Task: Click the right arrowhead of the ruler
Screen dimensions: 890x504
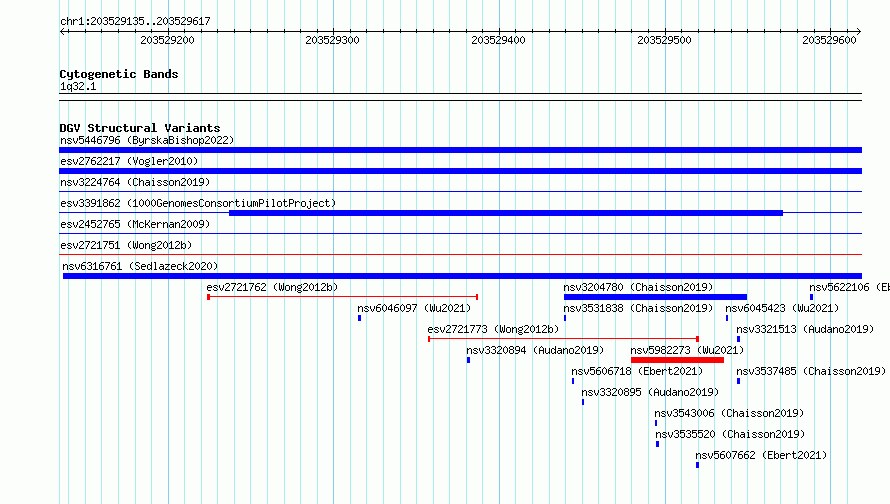Action: point(858,32)
